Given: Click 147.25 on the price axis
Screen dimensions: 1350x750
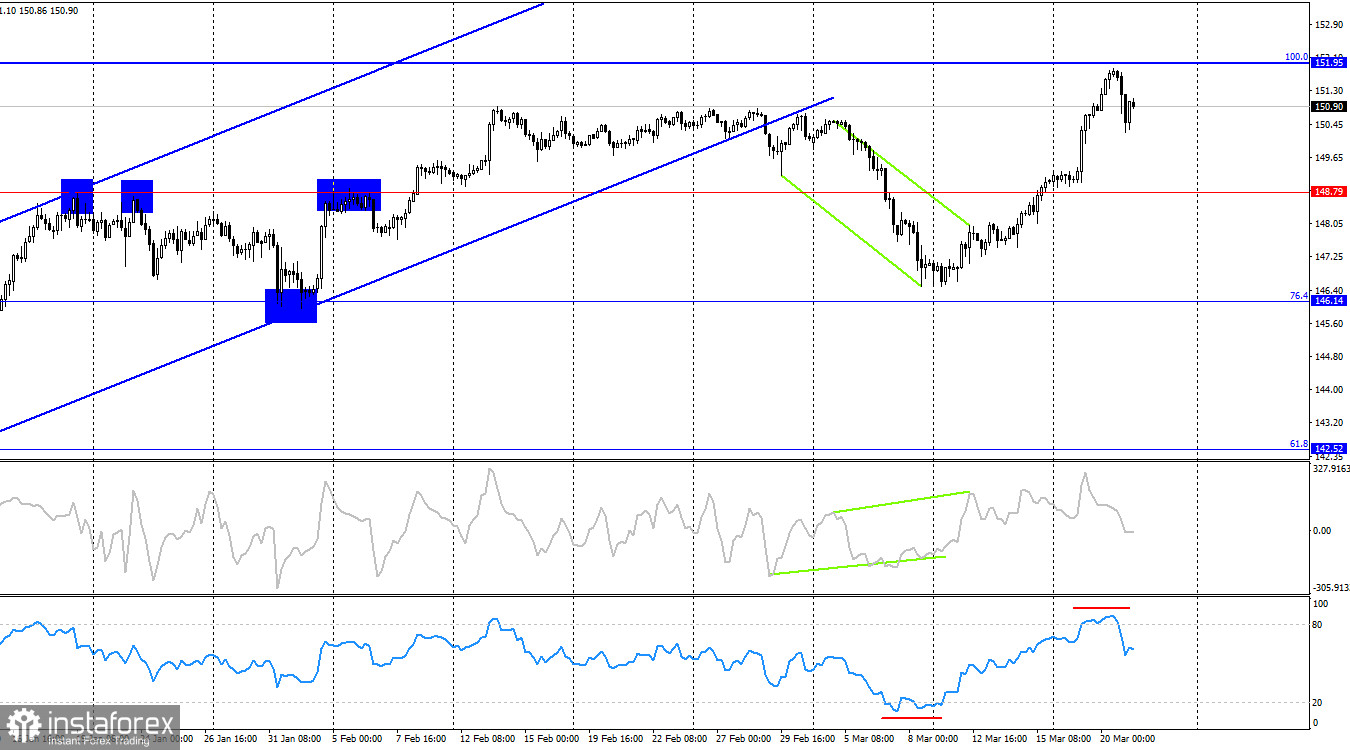Looking at the screenshot, I should click(x=1329, y=257).
